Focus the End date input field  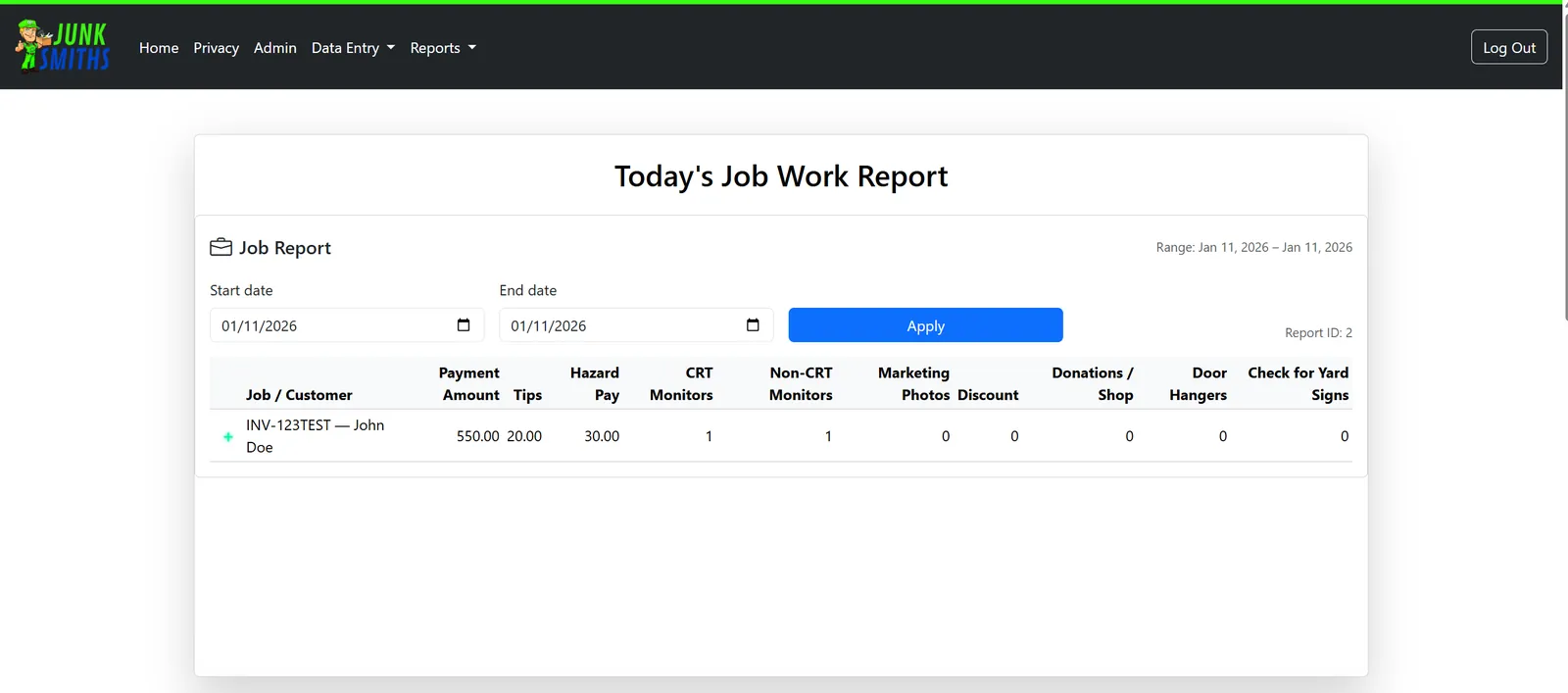click(x=617, y=325)
